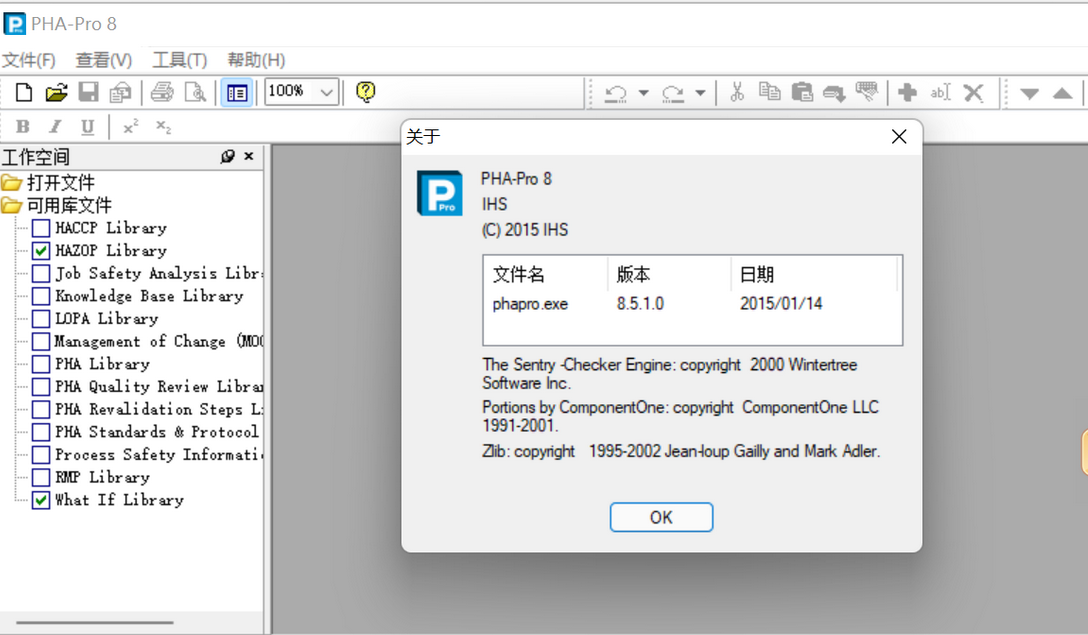The width and height of the screenshot is (1088, 635).
Task: Open the 100% zoom dropdown
Action: pyautogui.click(x=326, y=92)
